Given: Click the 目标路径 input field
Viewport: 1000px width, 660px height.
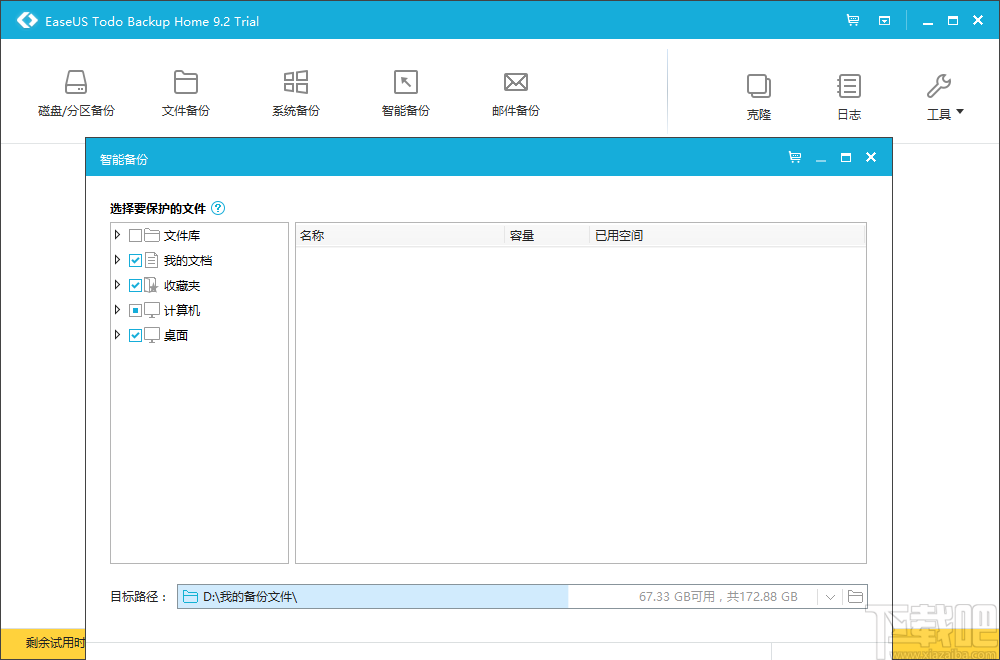Looking at the screenshot, I should click(370, 595).
